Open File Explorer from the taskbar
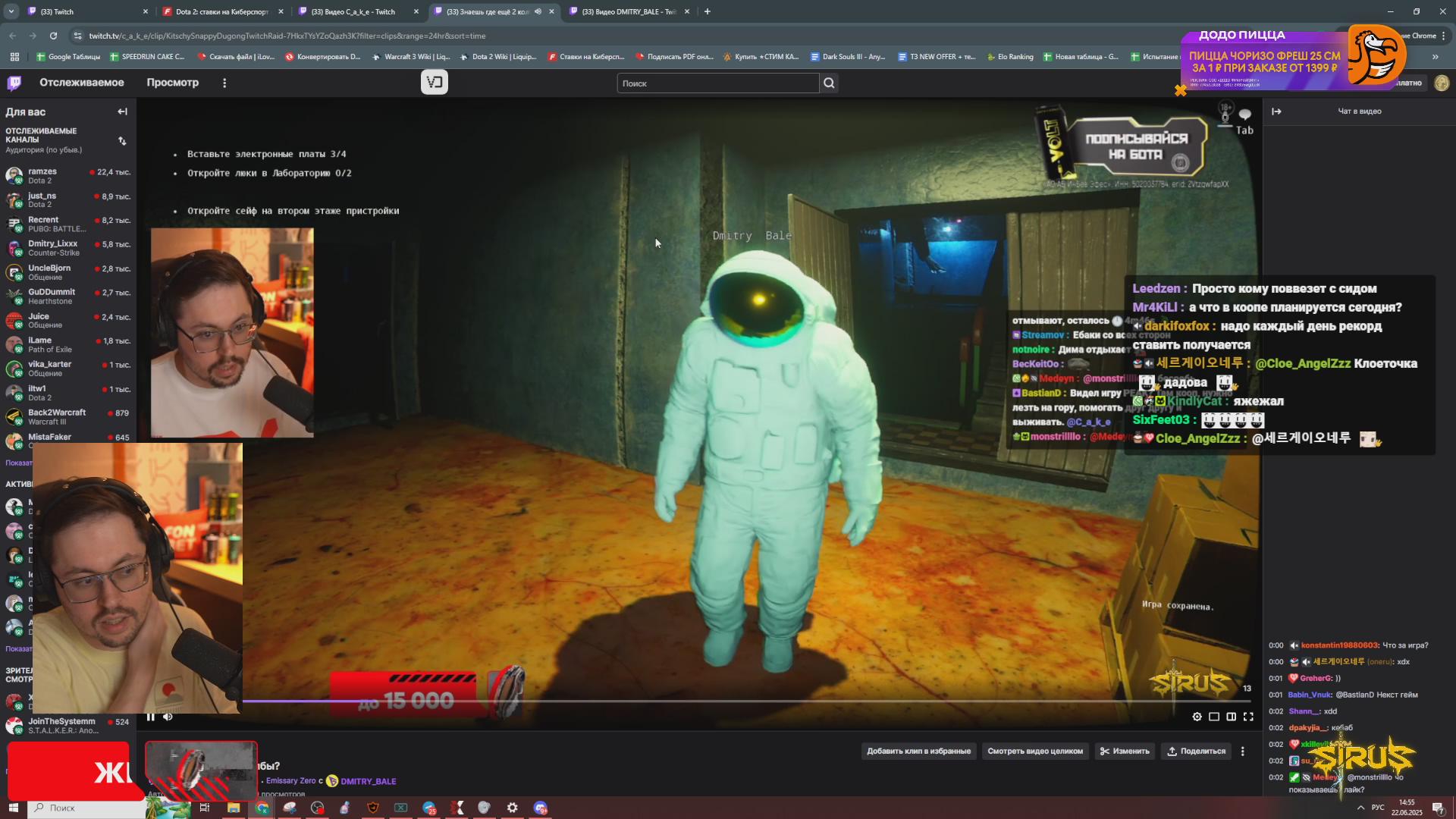Screen dimensions: 1456x819 pos(234,808)
